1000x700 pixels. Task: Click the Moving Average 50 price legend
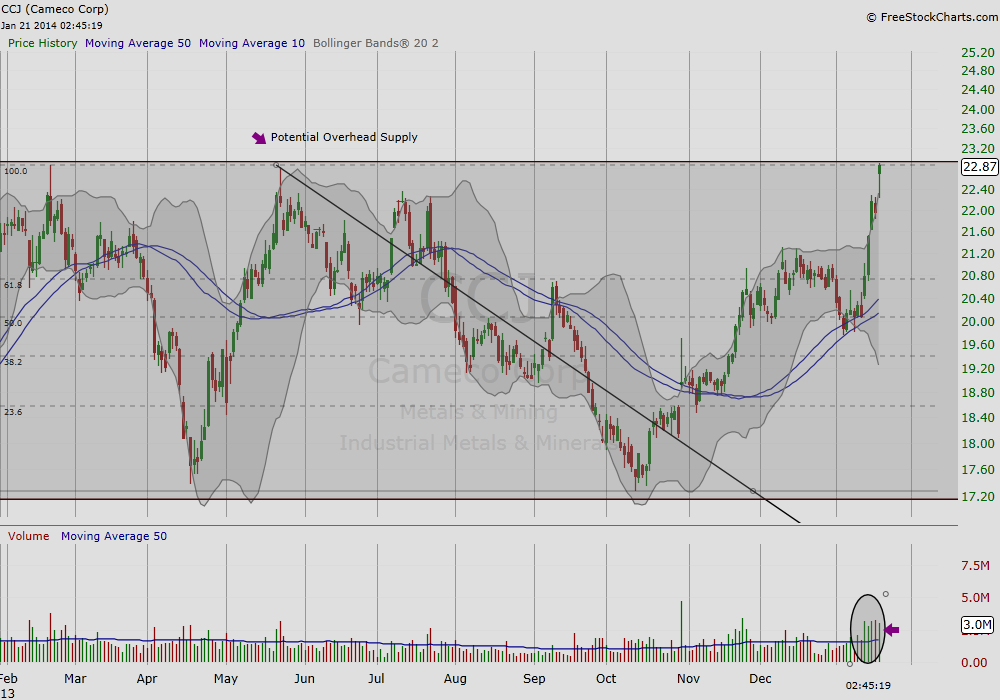pyautogui.click(x=138, y=43)
